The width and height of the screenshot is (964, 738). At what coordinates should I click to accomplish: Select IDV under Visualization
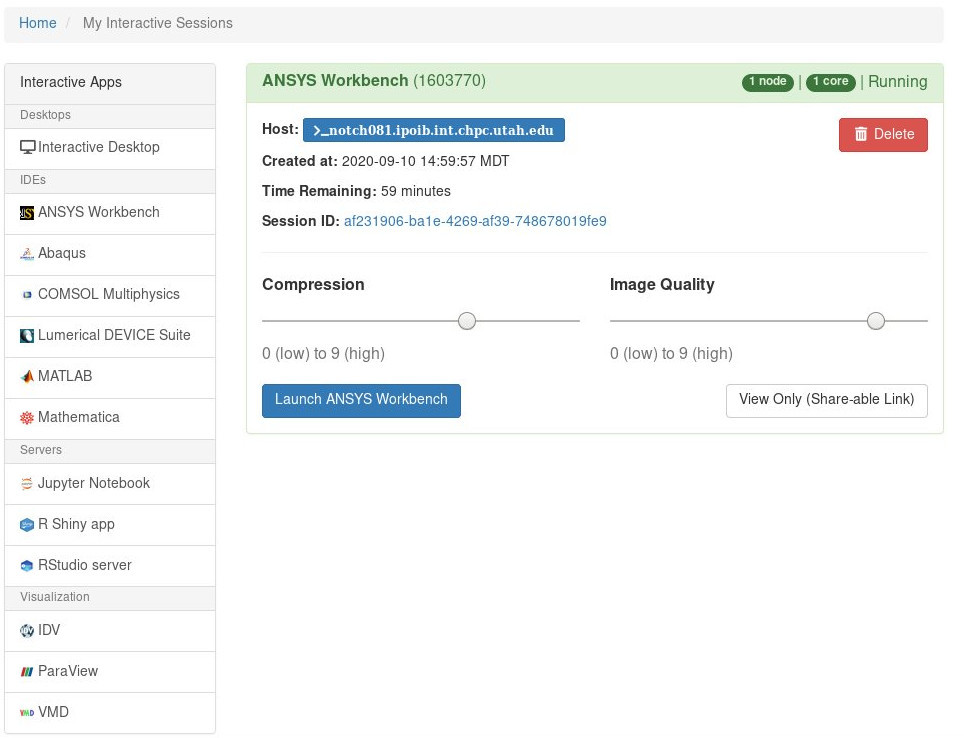pos(110,631)
